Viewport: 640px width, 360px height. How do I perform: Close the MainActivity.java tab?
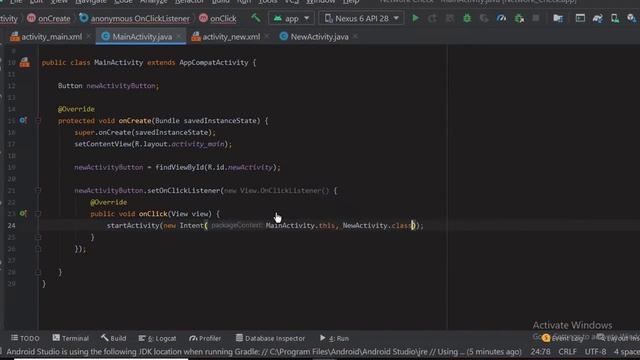179,37
